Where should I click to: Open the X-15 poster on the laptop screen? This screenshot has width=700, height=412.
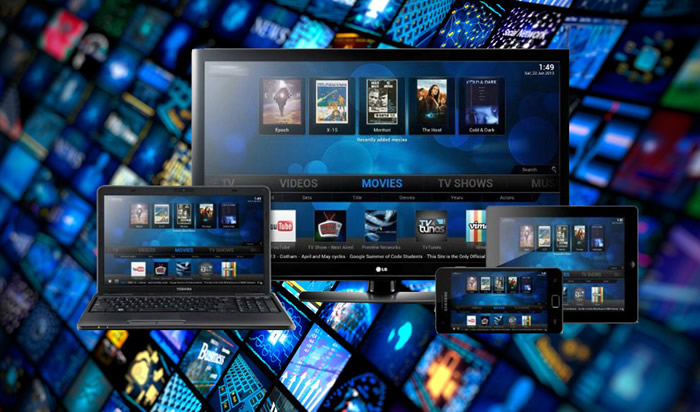point(162,214)
